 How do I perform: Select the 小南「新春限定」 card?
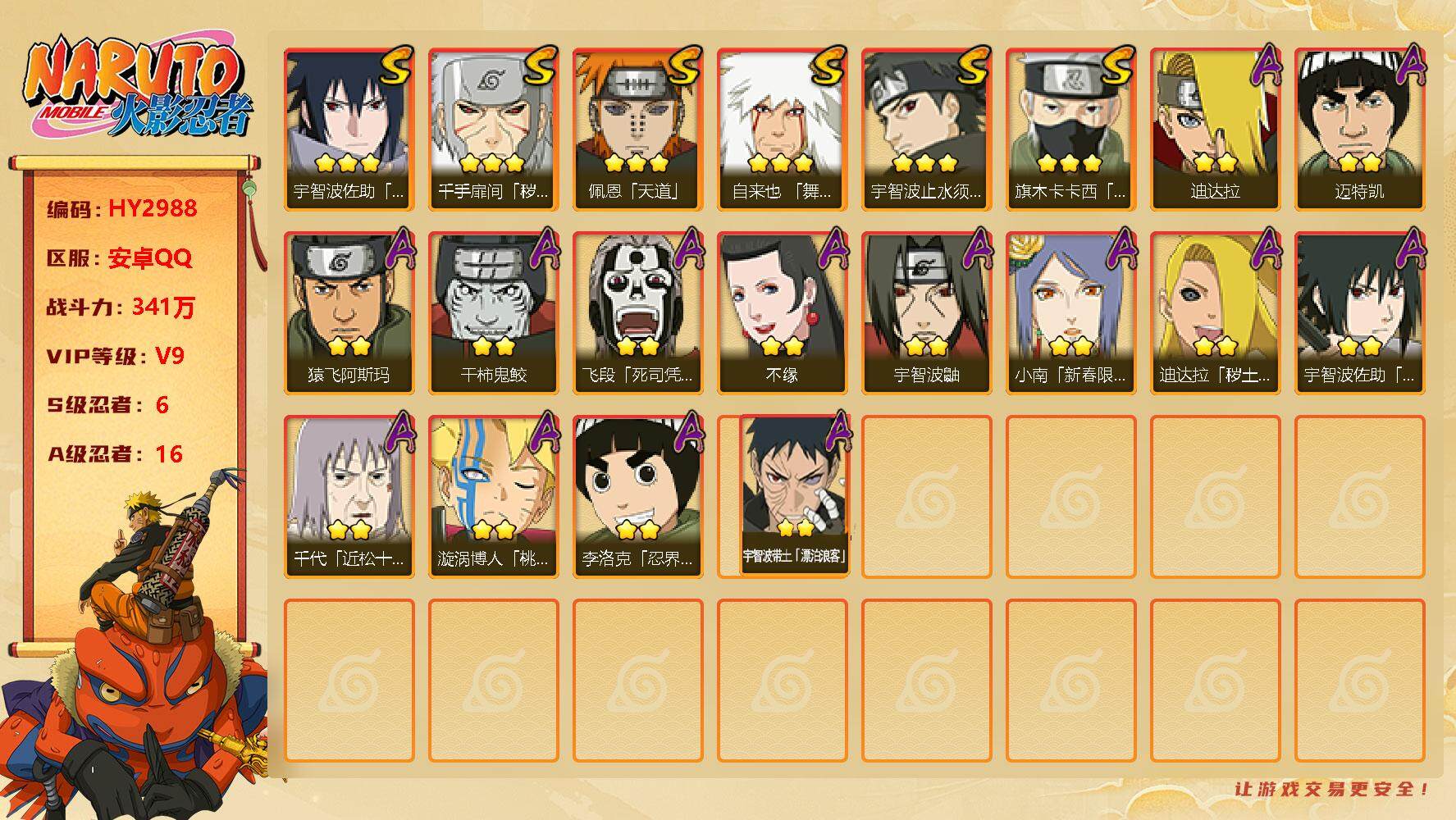[1070, 313]
